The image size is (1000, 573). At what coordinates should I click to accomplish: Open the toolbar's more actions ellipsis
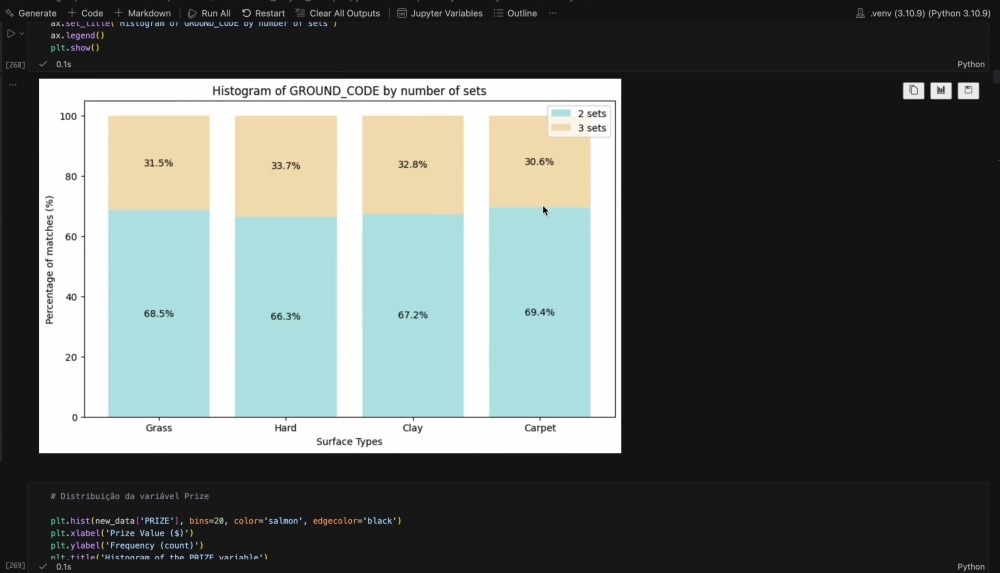point(553,13)
